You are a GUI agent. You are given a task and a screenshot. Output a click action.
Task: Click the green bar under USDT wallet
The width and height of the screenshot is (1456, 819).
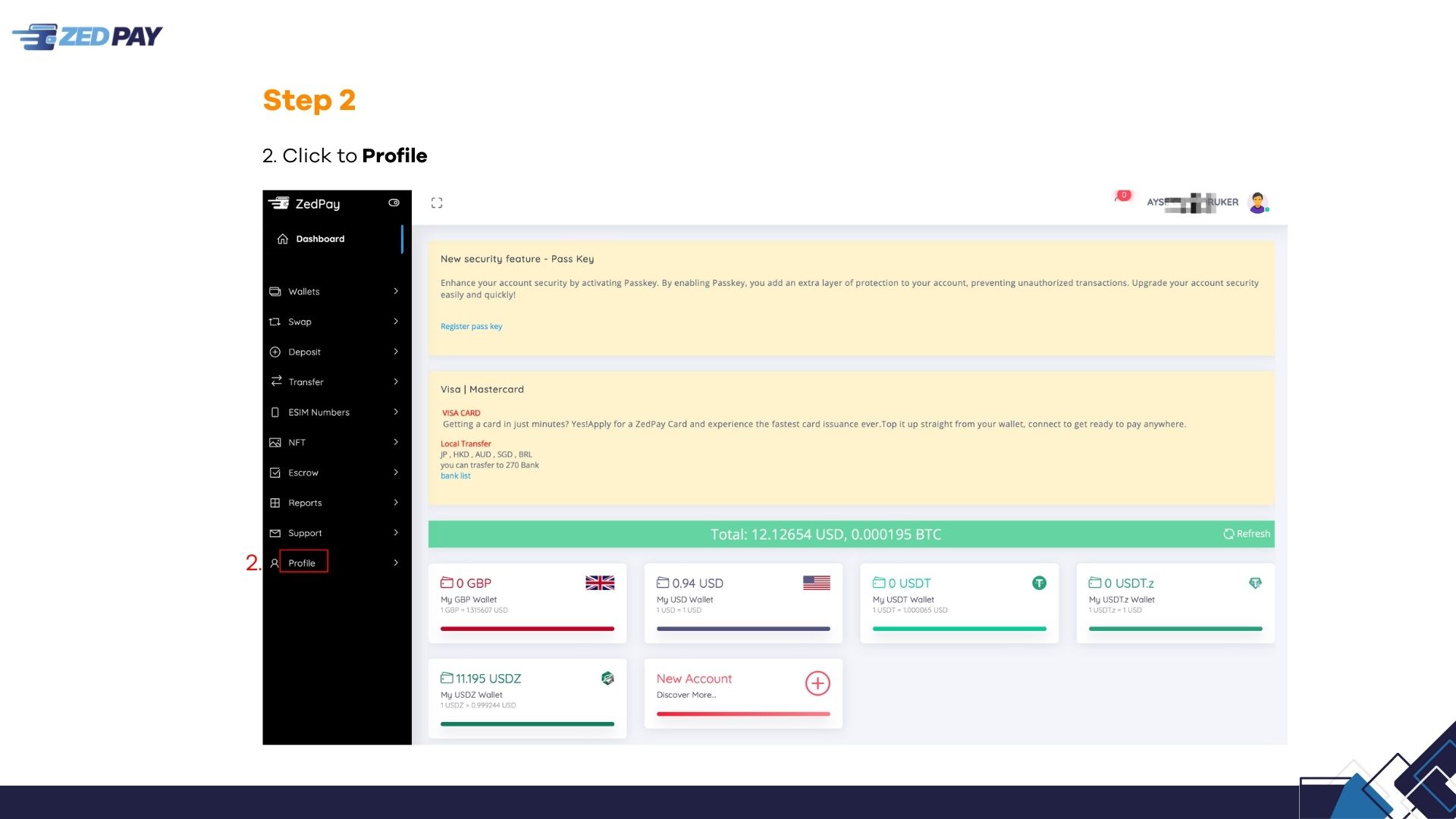[x=959, y=629]
